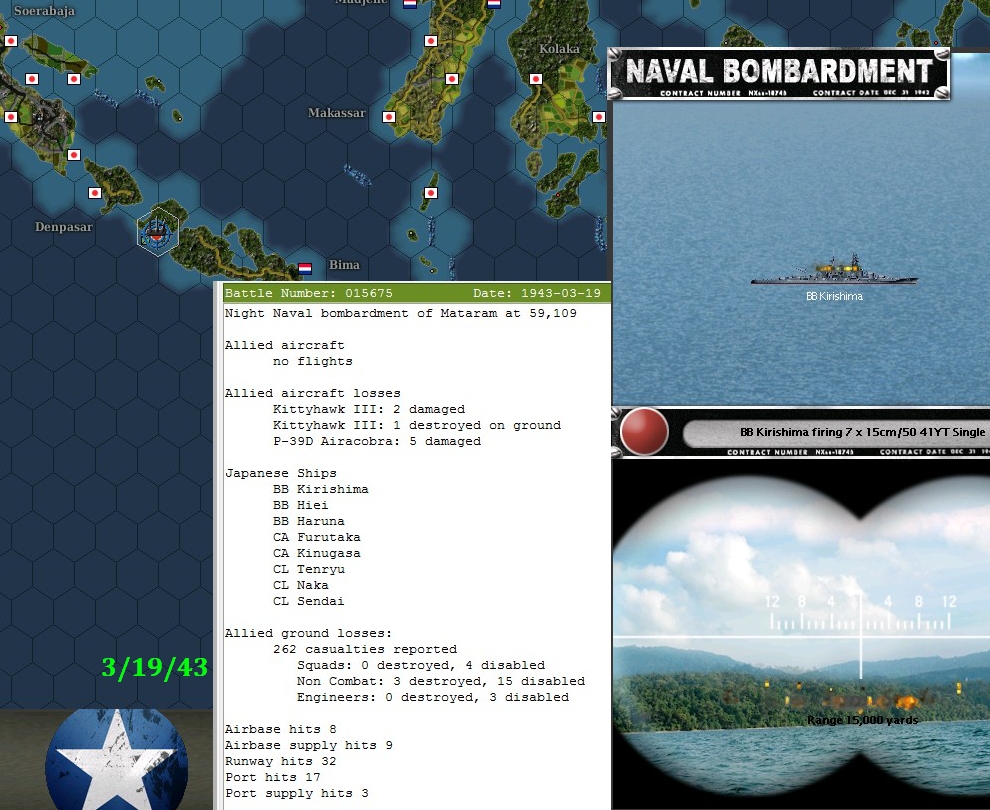This screenshot has width=990, height=810.
Task: Click BB Hiei in ship list
Action: [x=301, y=505]
